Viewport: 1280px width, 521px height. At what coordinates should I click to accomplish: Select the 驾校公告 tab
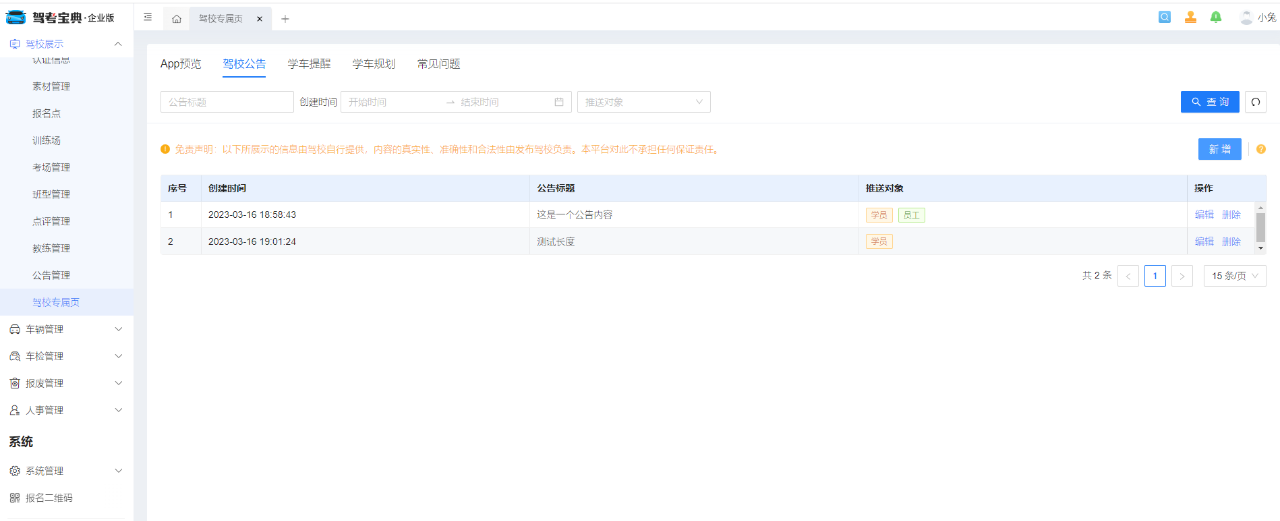click(244, 64)
